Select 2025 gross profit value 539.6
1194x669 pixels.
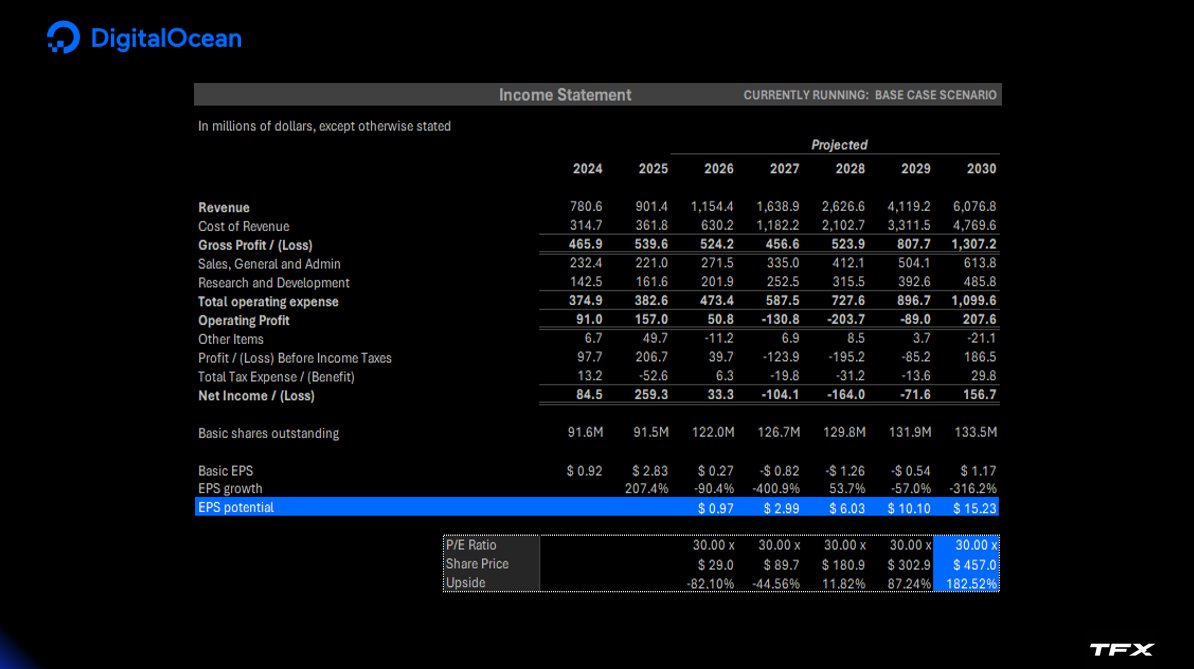[651, 244]
